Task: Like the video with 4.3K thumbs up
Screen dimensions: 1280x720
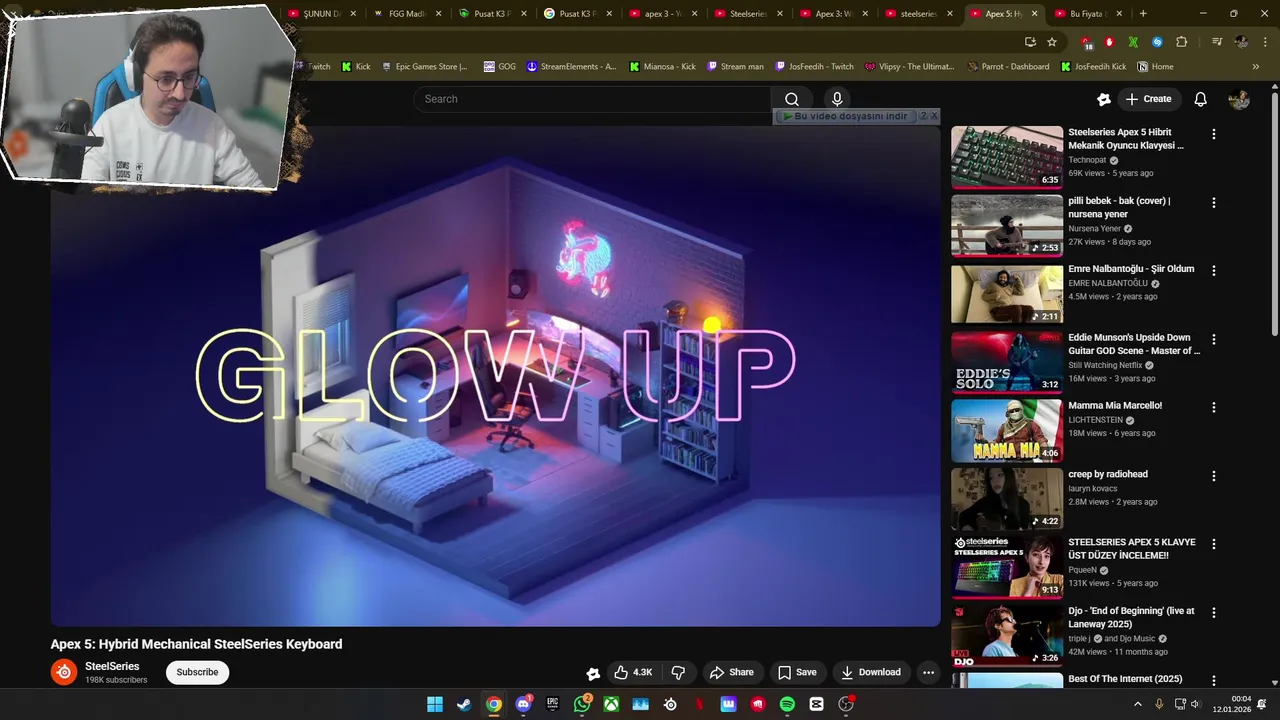Action: coord(633,672)
